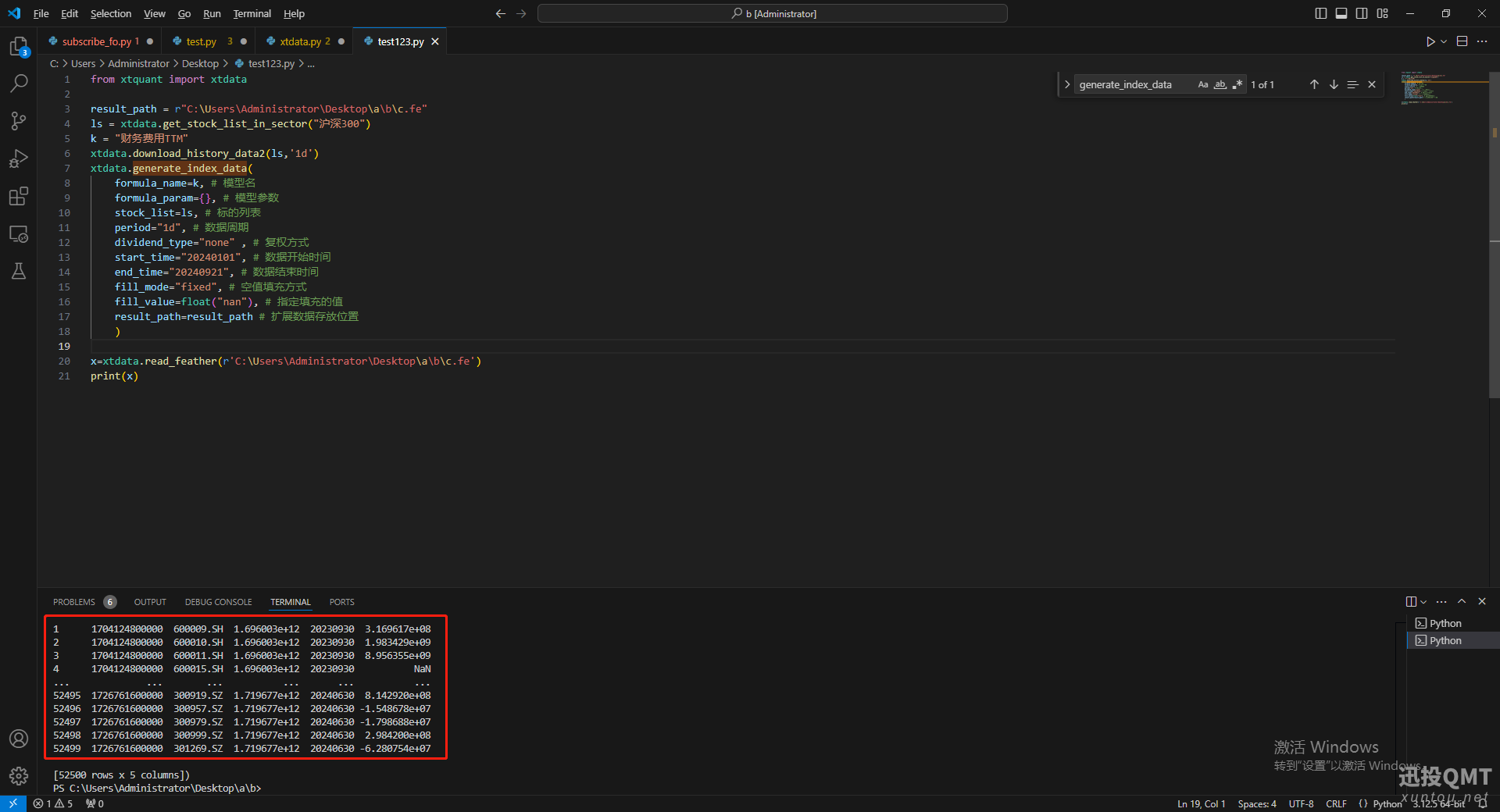Screen dimensions: 1500x812
Task: Click Ln 19, Col 1 in status bar
Action: click(x=1201, y=804)
